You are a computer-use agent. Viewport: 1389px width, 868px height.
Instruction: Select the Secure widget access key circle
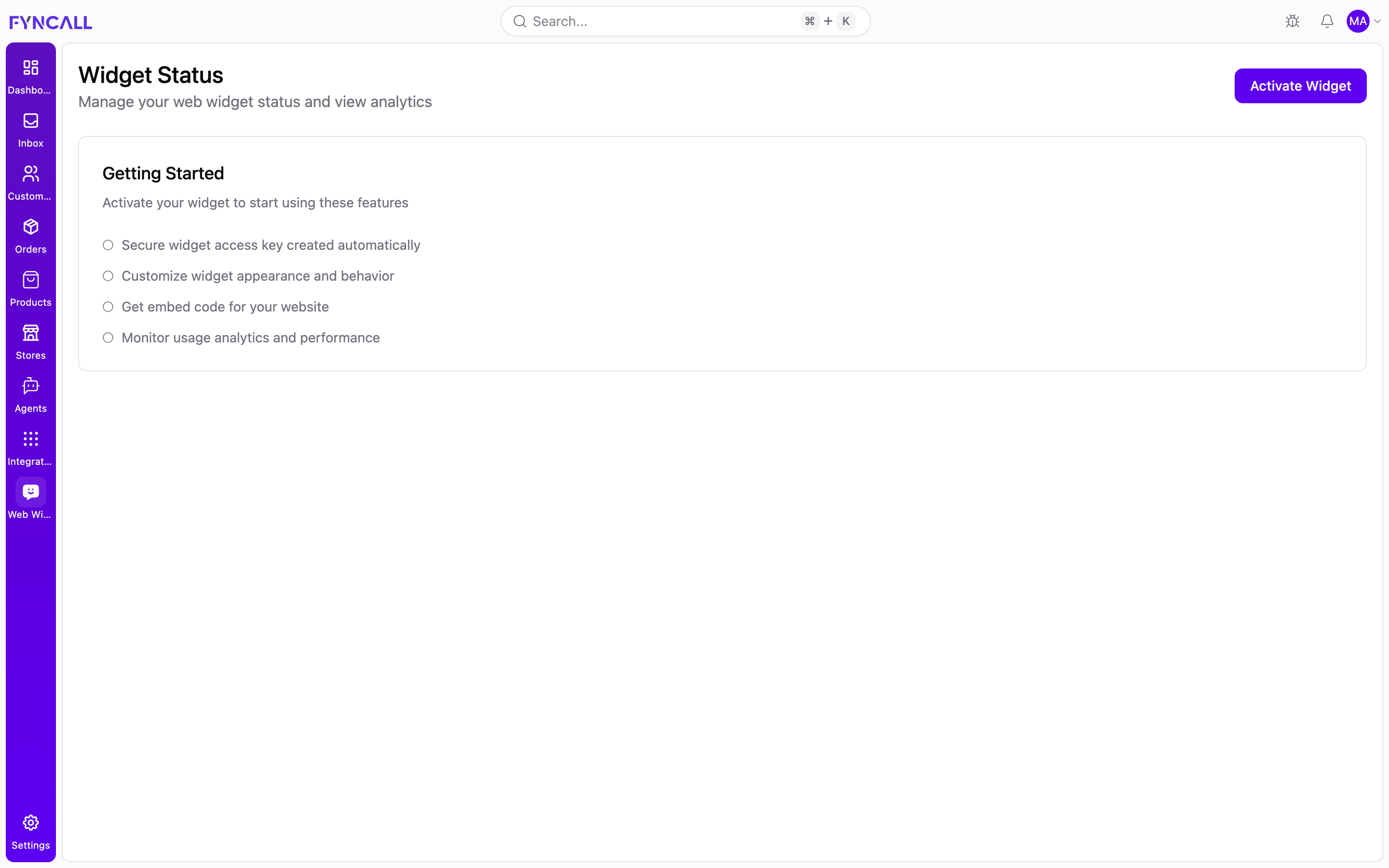pos(108,245)
